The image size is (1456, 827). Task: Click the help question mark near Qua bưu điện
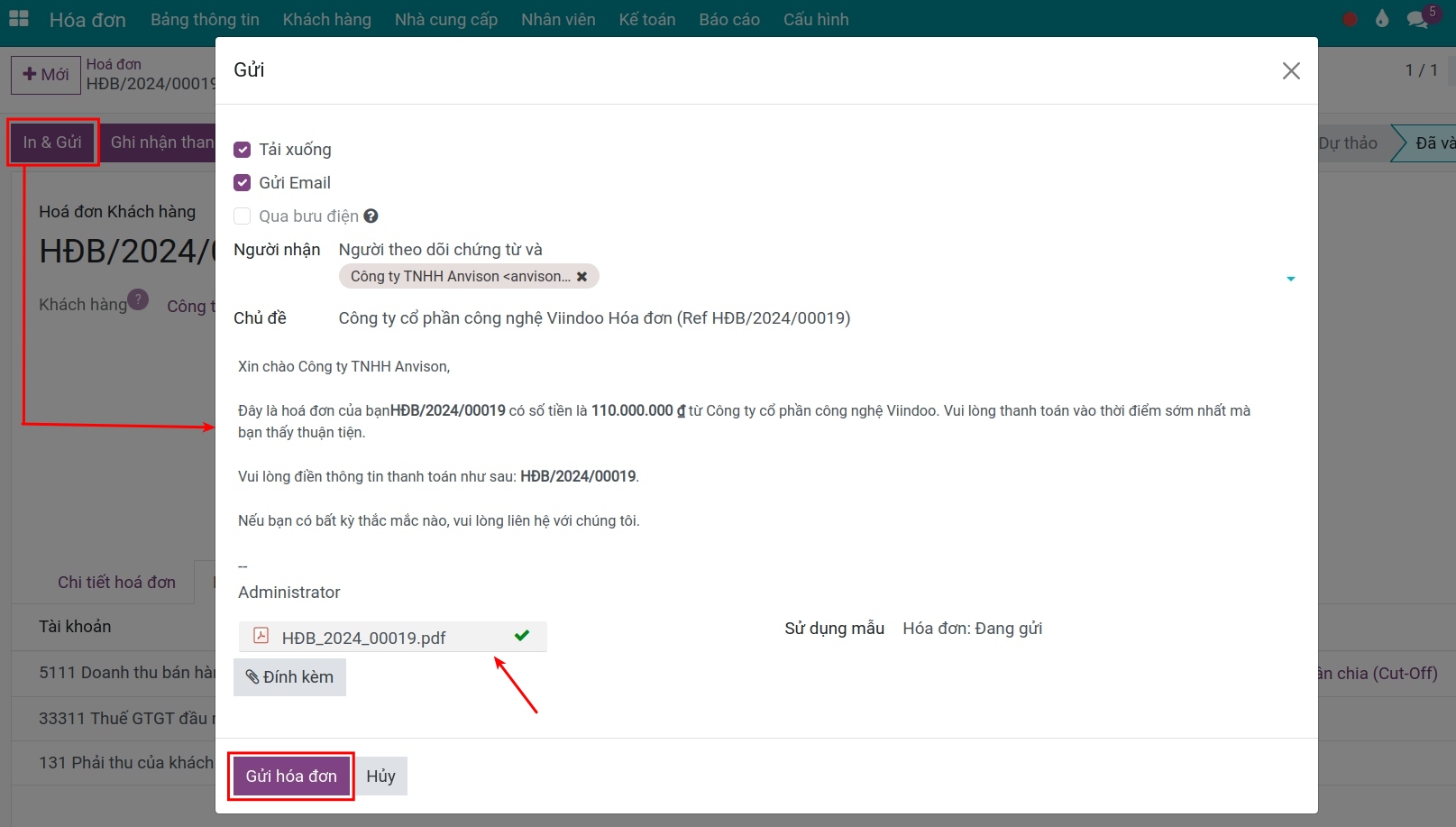[371, 216]
